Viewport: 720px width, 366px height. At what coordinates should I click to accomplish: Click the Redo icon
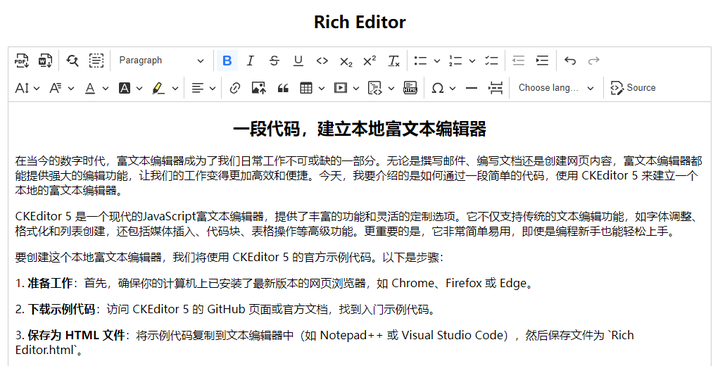(x=594, y=60)
